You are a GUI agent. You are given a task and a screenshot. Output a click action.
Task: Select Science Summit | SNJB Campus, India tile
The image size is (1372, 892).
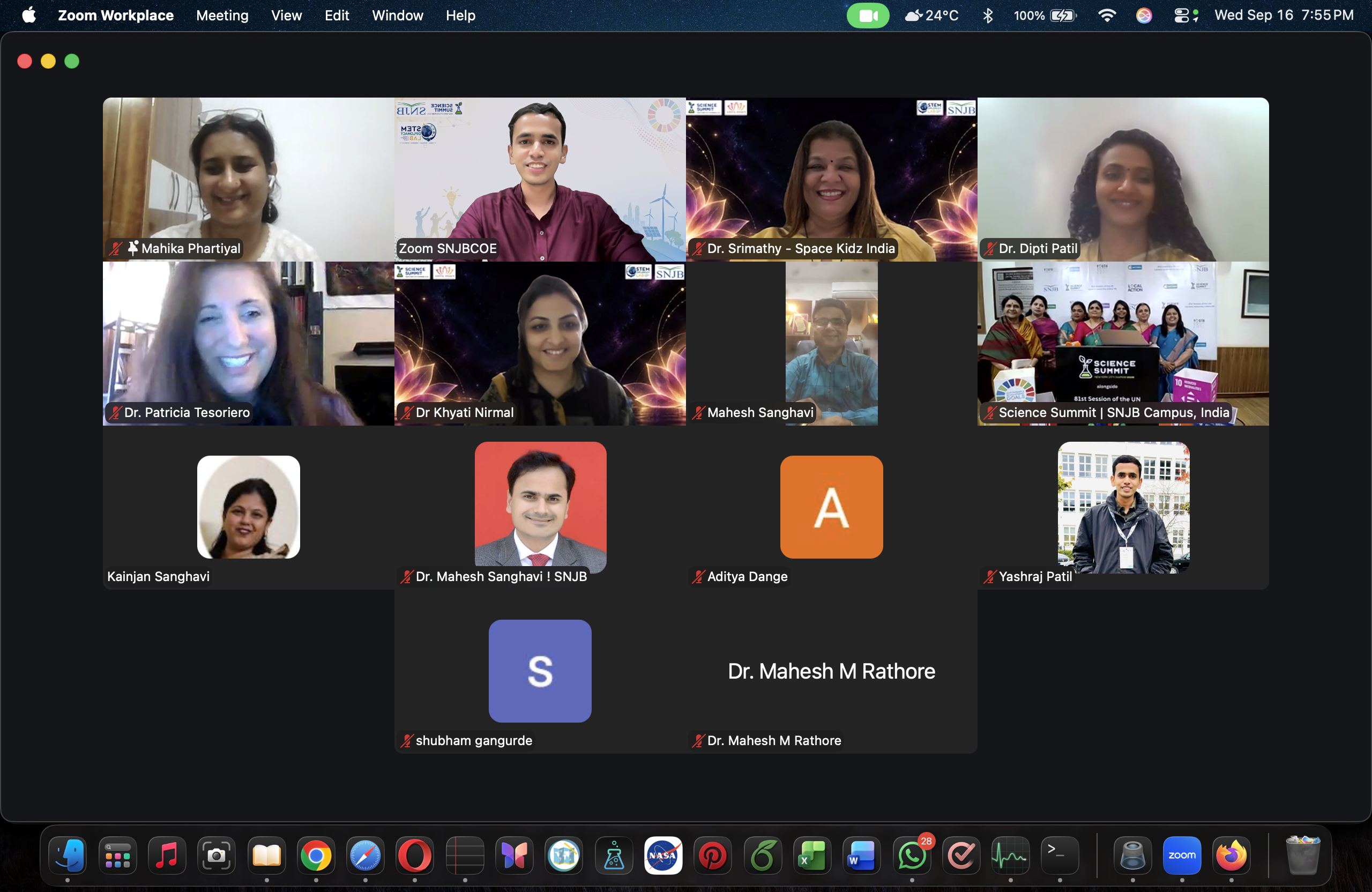point(1123,344)
